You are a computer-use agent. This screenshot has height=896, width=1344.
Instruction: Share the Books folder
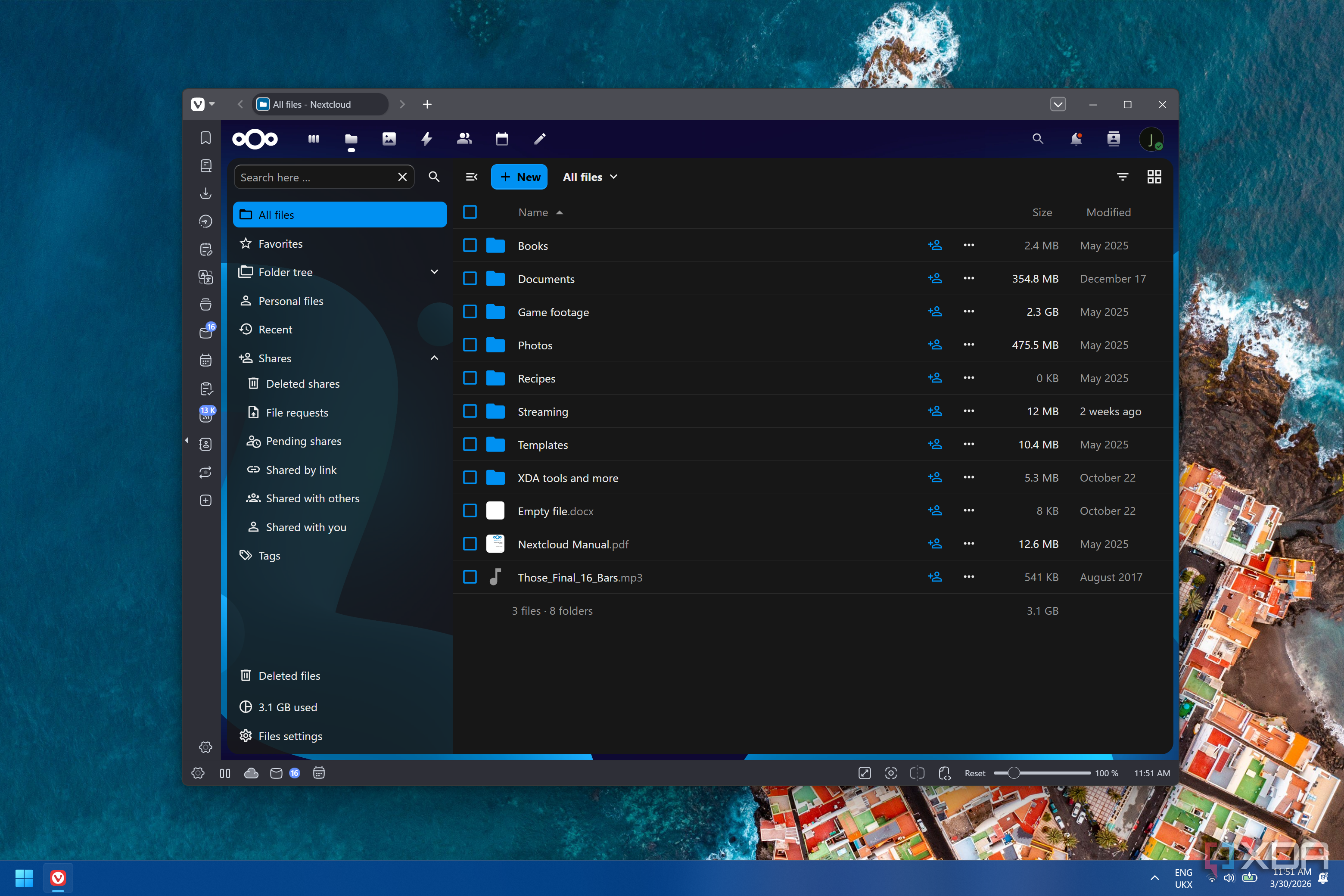click(935, 245)
